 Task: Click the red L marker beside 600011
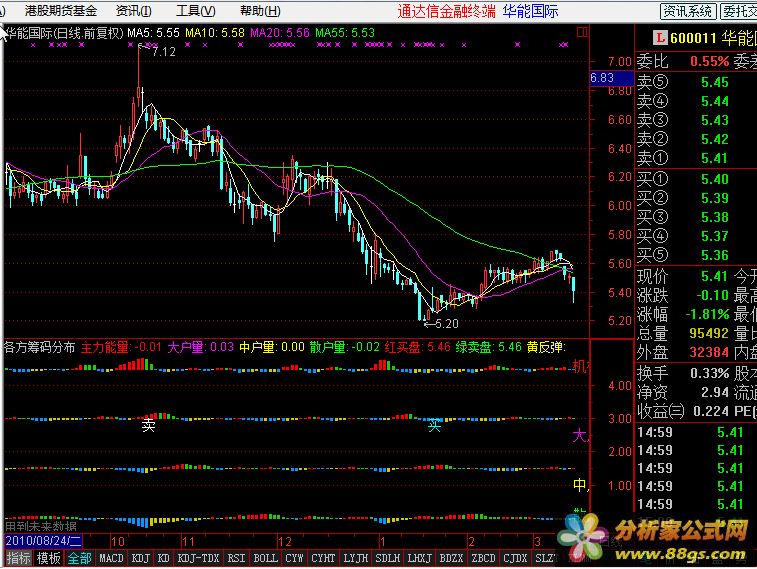[659, 38]
